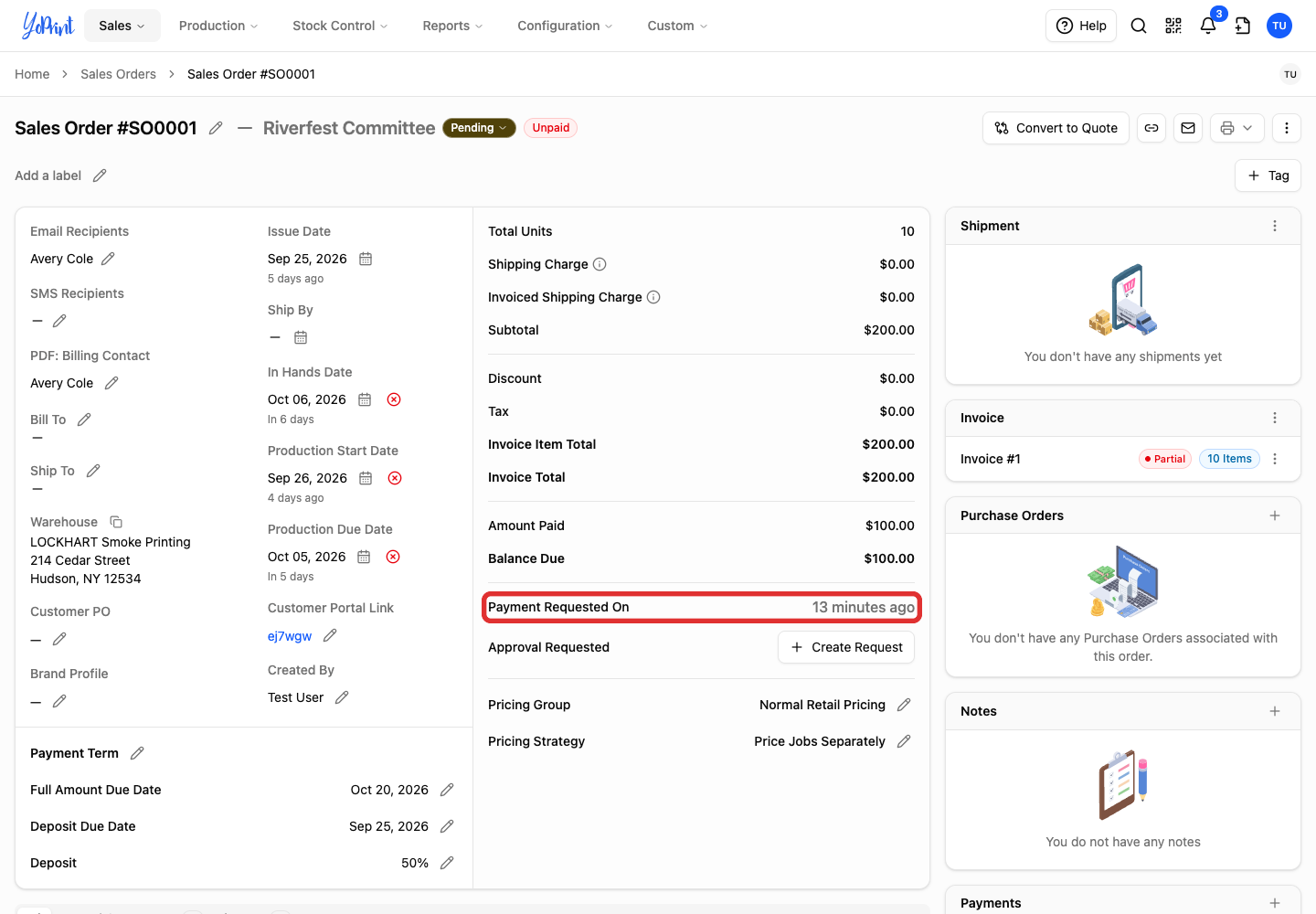The height and width of the screenshot is (914, 1316).
Task: Open Issue Date calendar picker
Action: point(366,259)
